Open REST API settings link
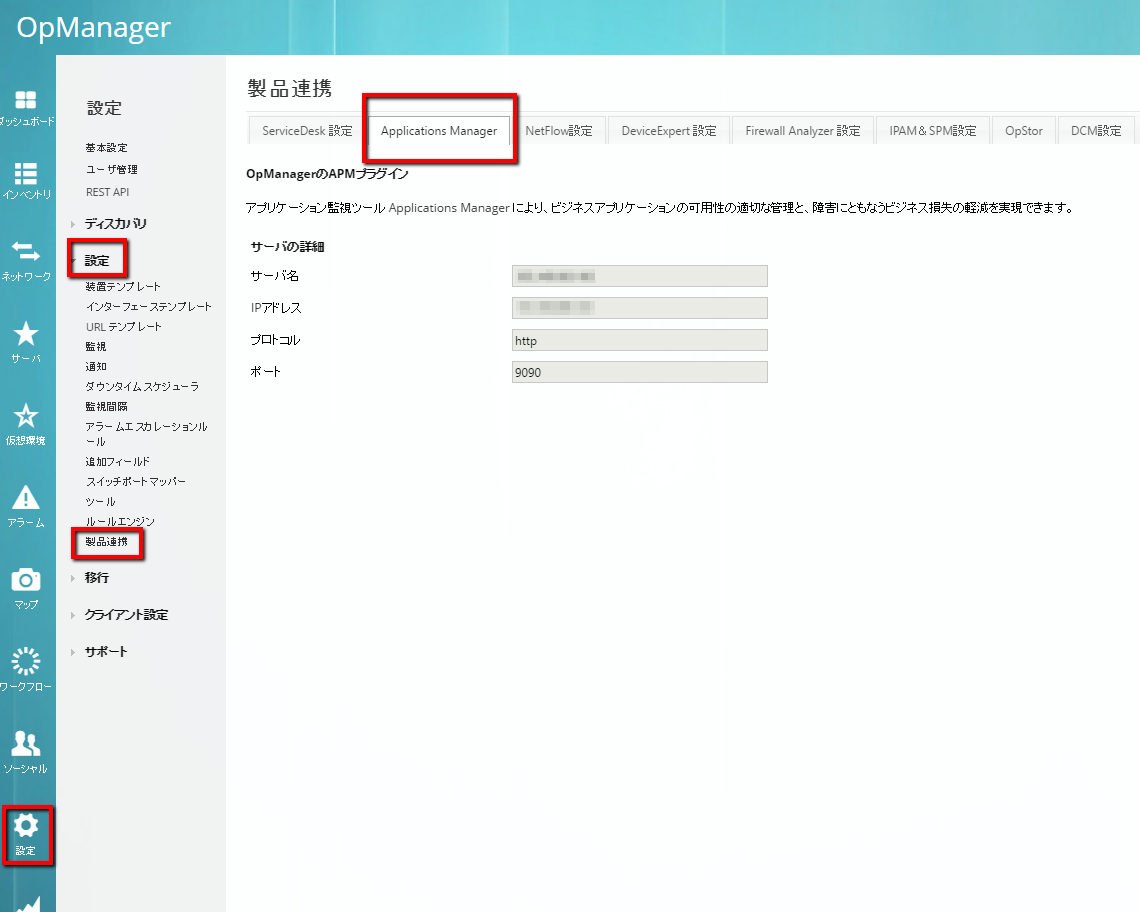1140x912 pixels. click(107, 192)
